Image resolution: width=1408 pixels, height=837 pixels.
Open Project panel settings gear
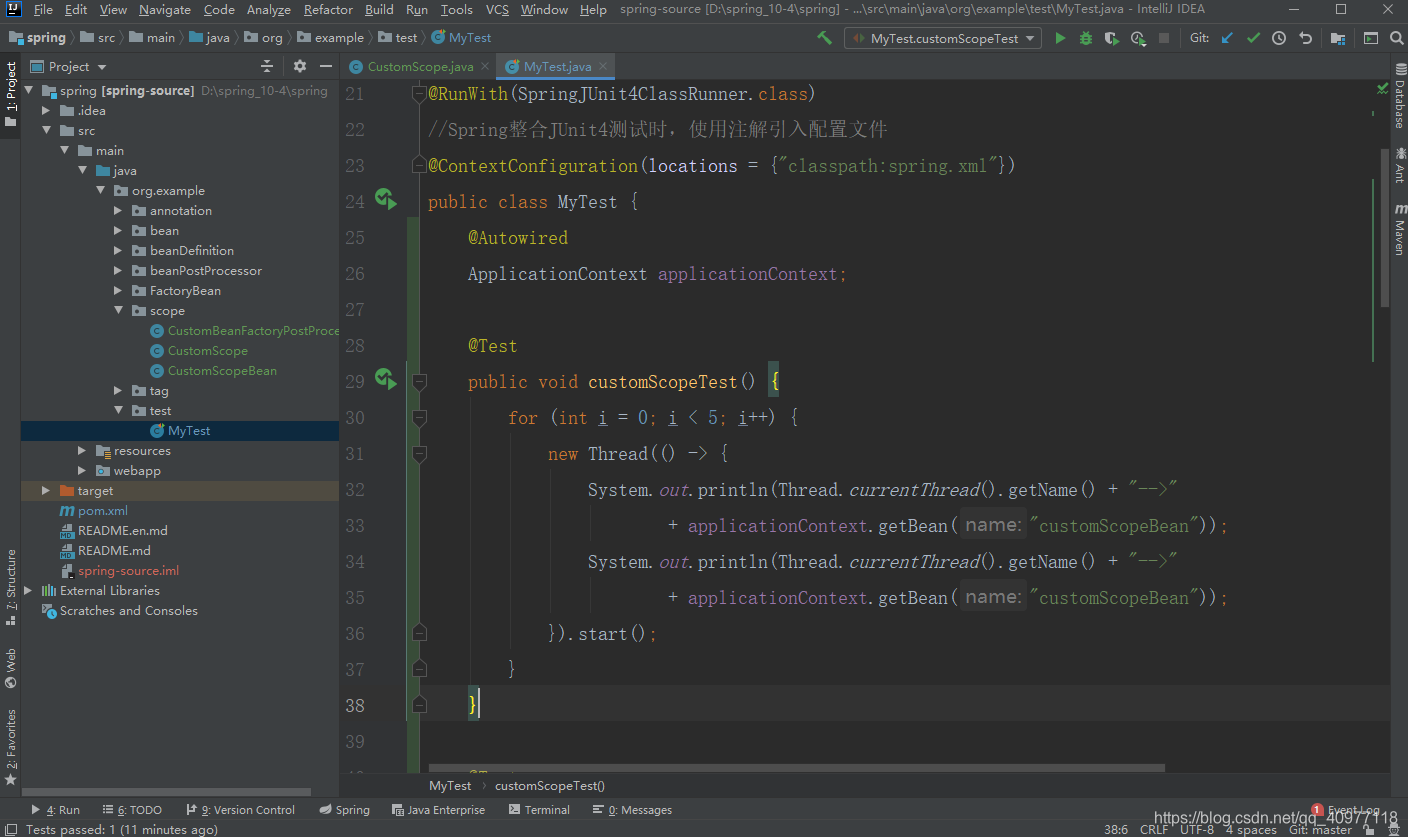(x=300, y=66)
